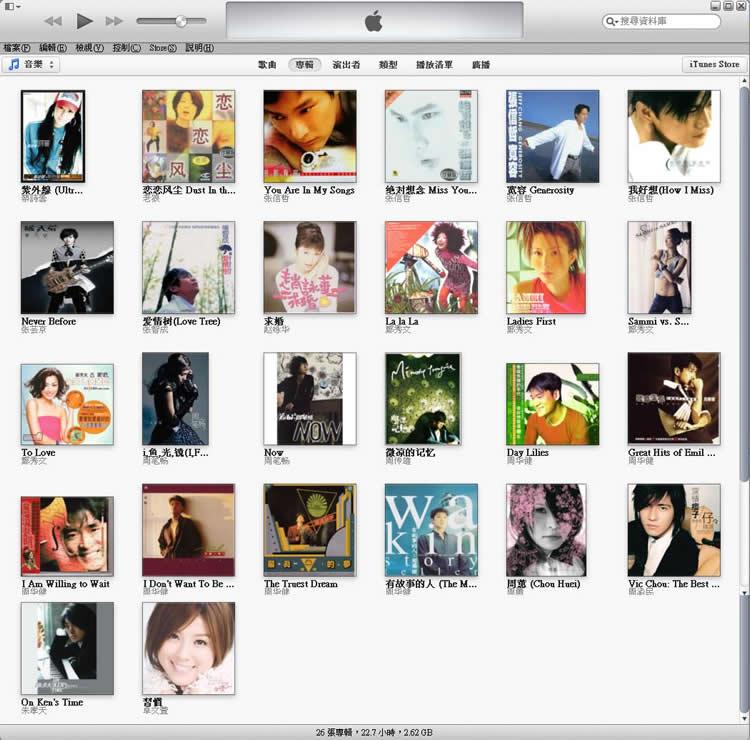The image size is (750, 740).
Task: Select the 紫外線 (Ultr... album cover
Action: pos(53,136)
